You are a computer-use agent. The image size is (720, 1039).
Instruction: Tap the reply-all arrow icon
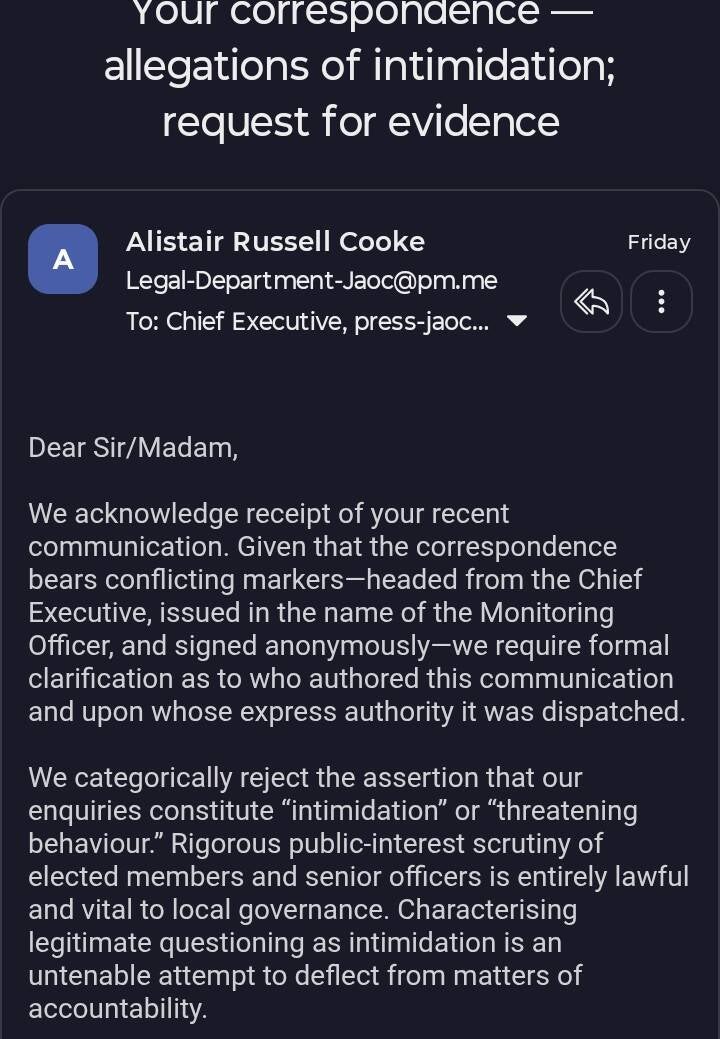(x=591, y=301)
